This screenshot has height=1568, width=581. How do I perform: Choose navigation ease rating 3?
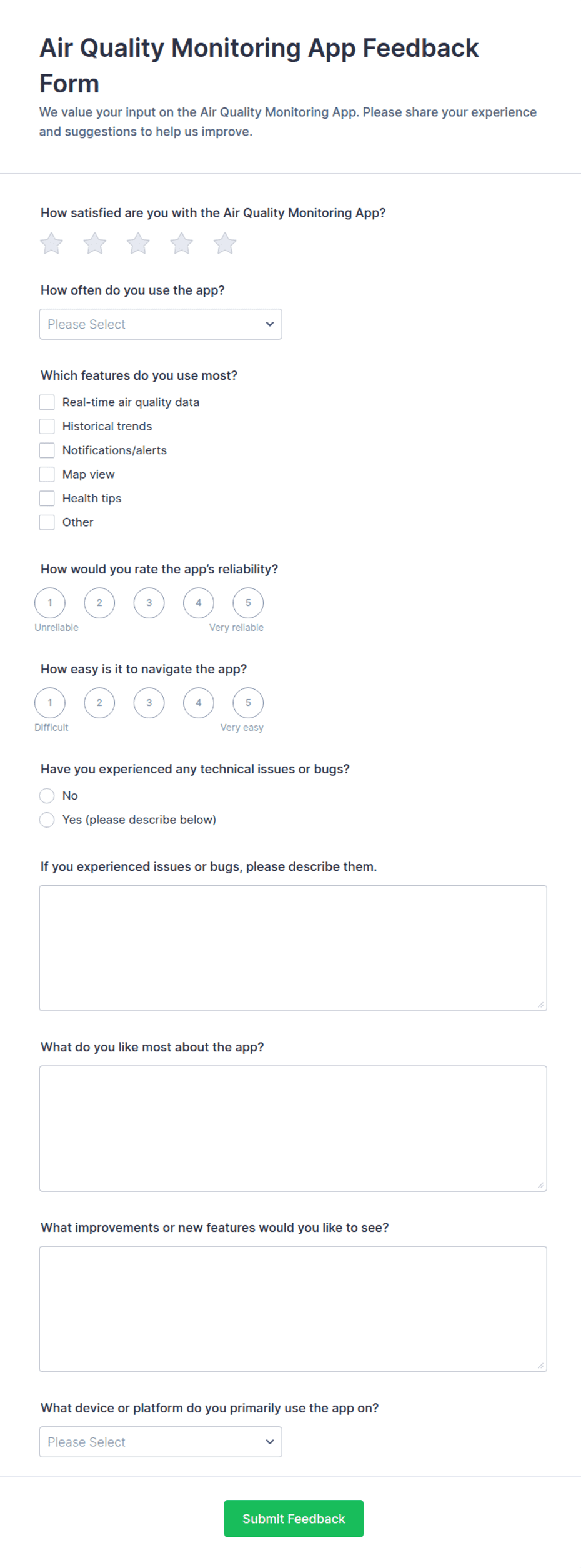point(149,703)
